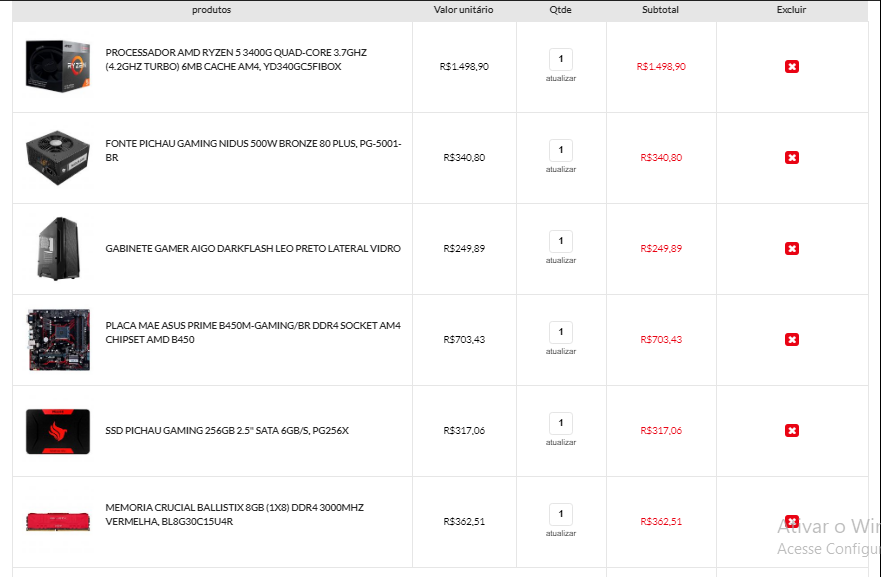Click atualizar for the Gabinete Aigo row
Screen dimensions: 881x577
pos(561,261)
